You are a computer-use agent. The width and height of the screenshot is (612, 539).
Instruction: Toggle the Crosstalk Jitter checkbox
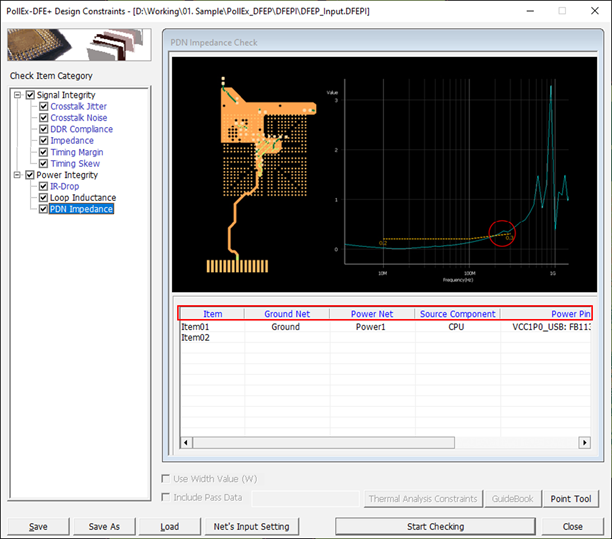pos(43,107)
